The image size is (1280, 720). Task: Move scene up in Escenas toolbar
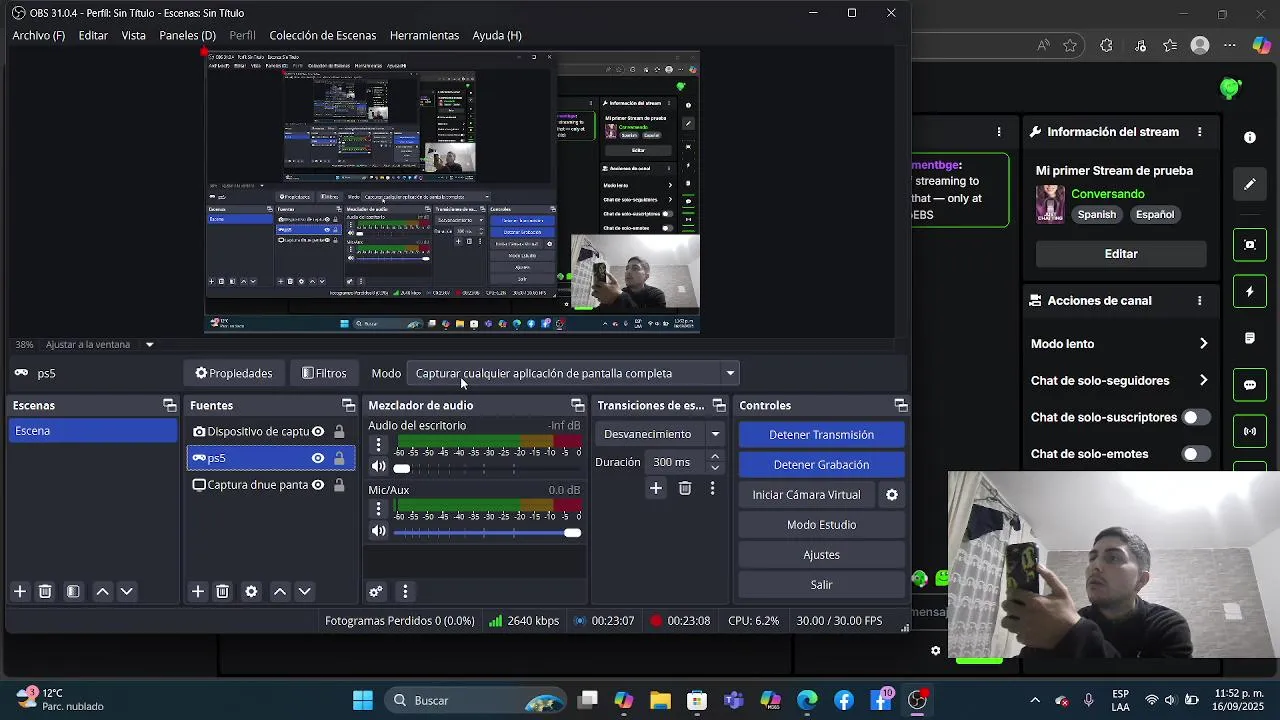pyautogui.click(x=102, y=591)
